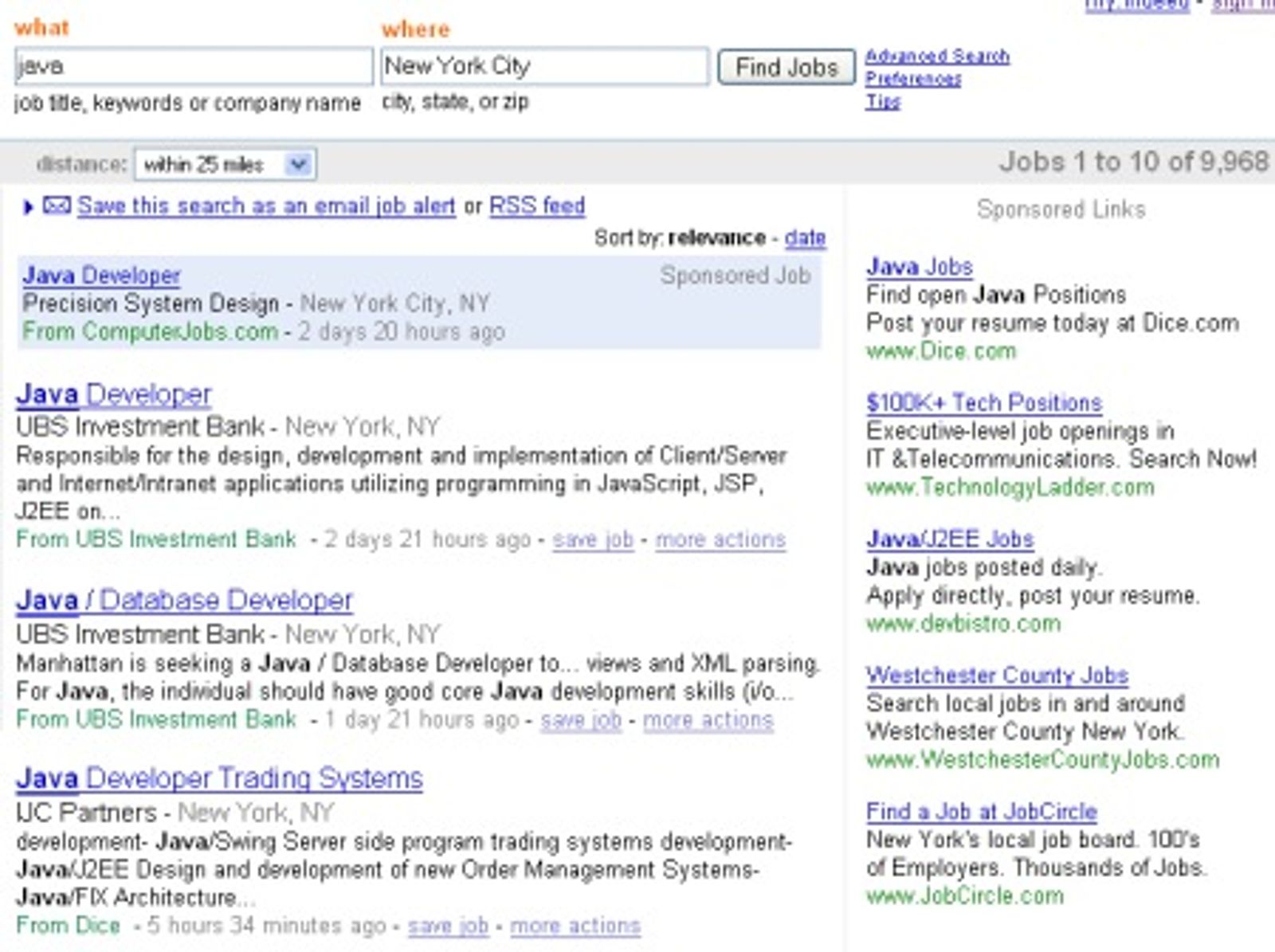Open Java Developer Trading Systems job title
The image size is (1275, 952).
pos(219,778)
